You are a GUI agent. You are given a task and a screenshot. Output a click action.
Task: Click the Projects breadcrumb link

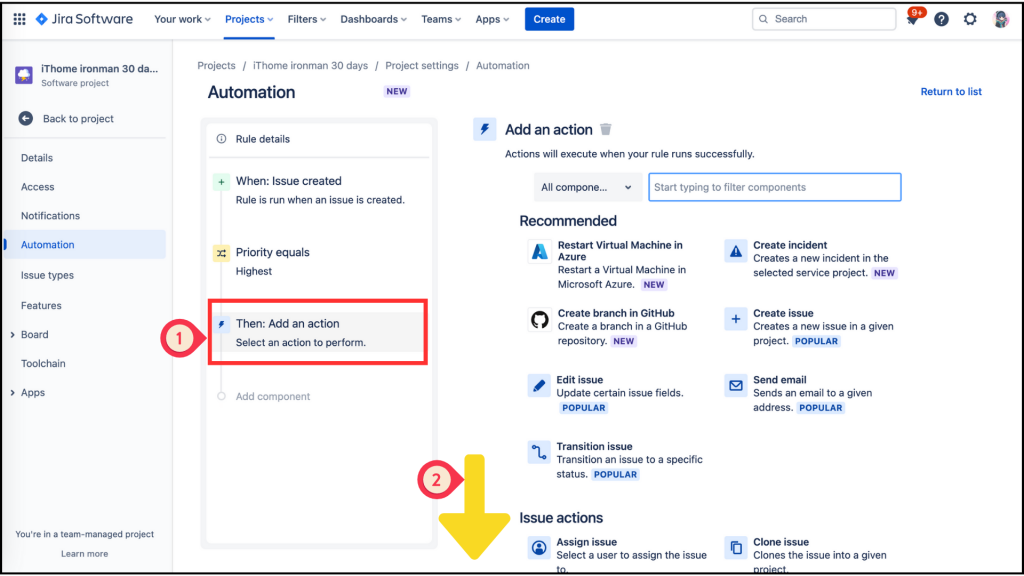(x=216, y=65)
